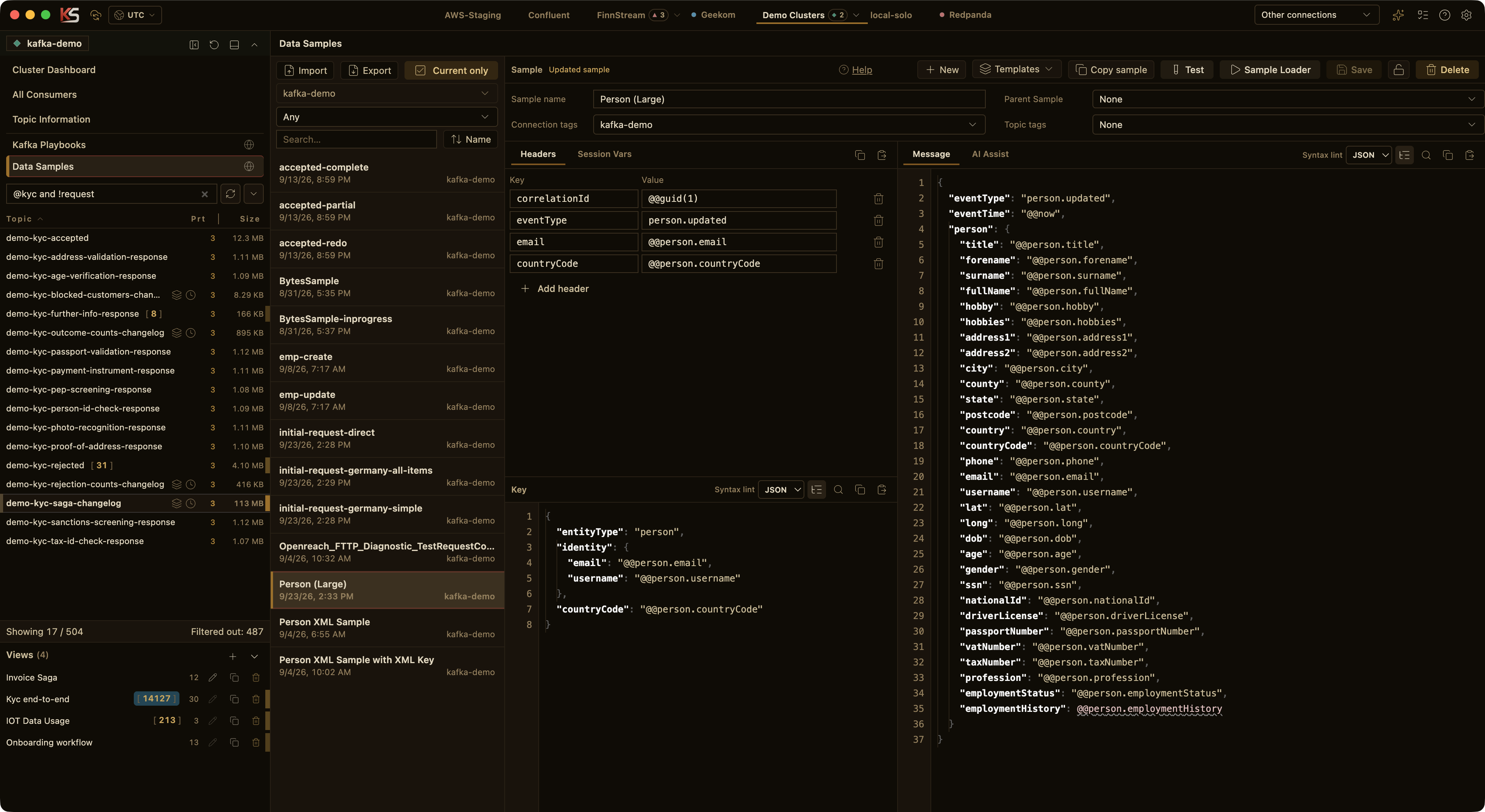Delete the Kyc end-to-end view

point(256,699)
